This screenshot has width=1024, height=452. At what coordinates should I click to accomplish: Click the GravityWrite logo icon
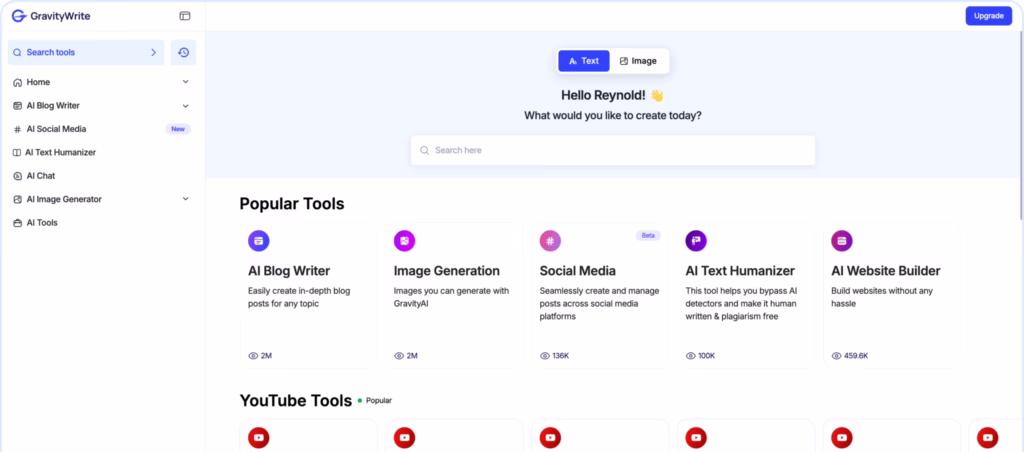click(18, 16)
